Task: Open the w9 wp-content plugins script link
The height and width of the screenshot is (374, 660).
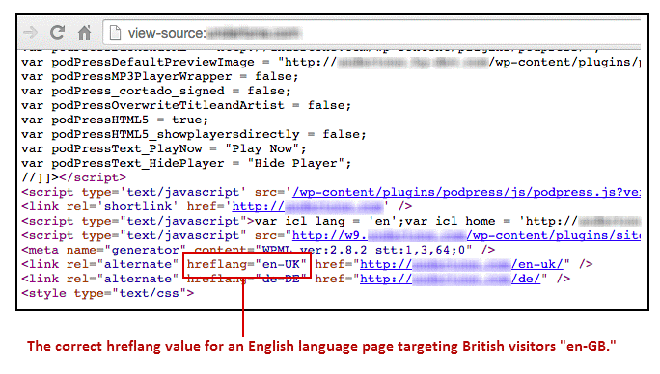Action: (x=466, y=236)
